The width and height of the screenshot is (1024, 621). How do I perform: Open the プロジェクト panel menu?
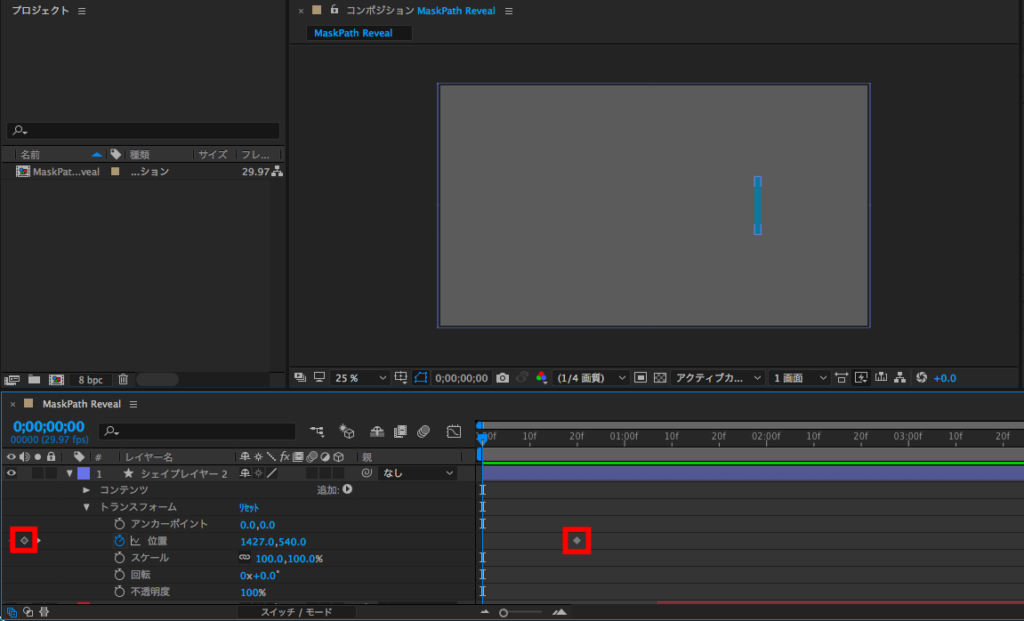point(82,10)
